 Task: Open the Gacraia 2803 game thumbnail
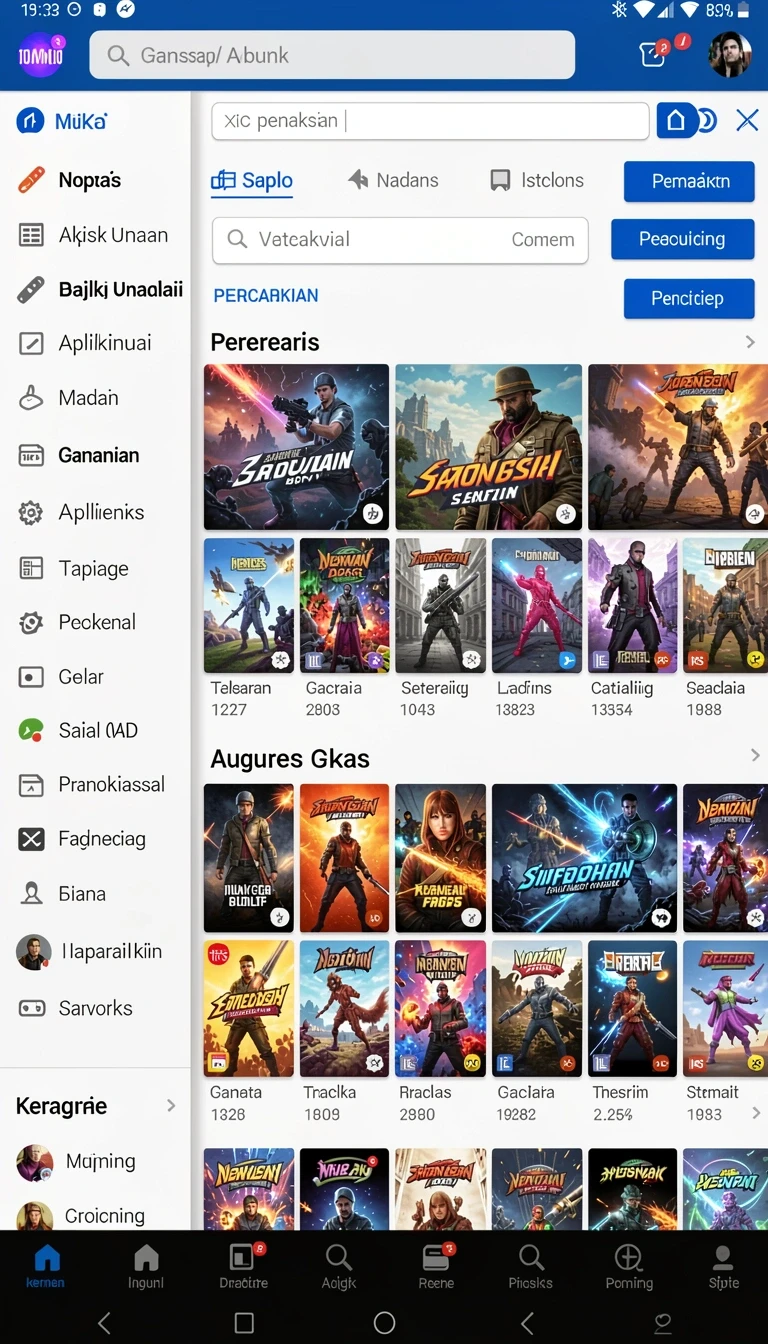click(x=345, y=605)
